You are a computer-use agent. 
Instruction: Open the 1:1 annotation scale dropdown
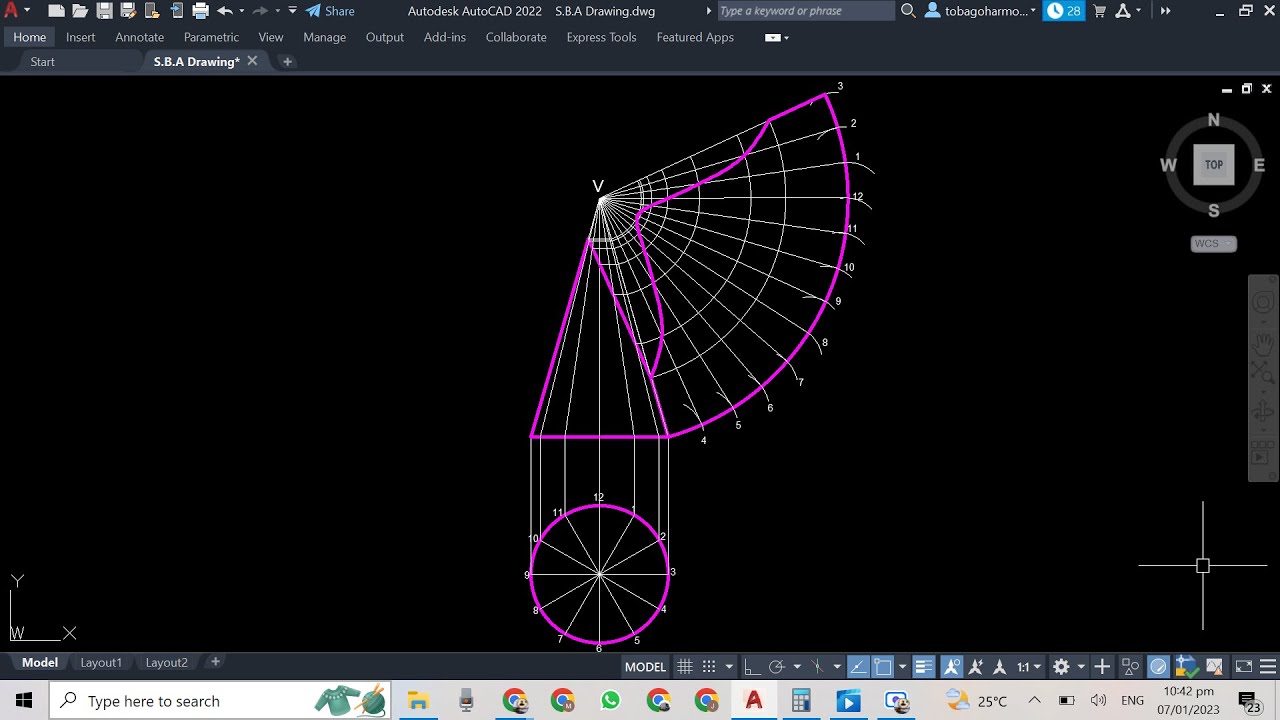tap(1029, 667)
